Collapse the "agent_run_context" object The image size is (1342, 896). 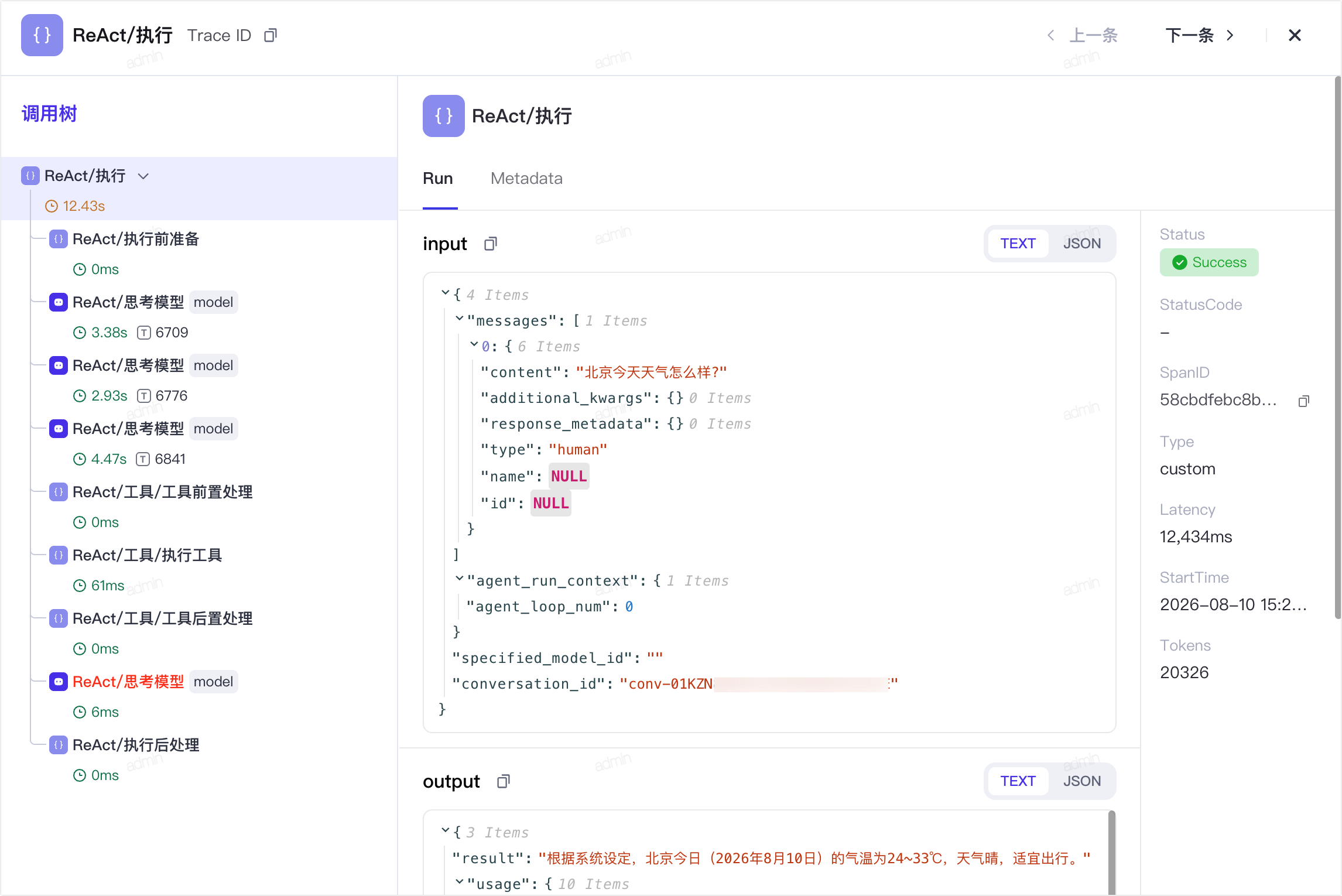point(460,578)
